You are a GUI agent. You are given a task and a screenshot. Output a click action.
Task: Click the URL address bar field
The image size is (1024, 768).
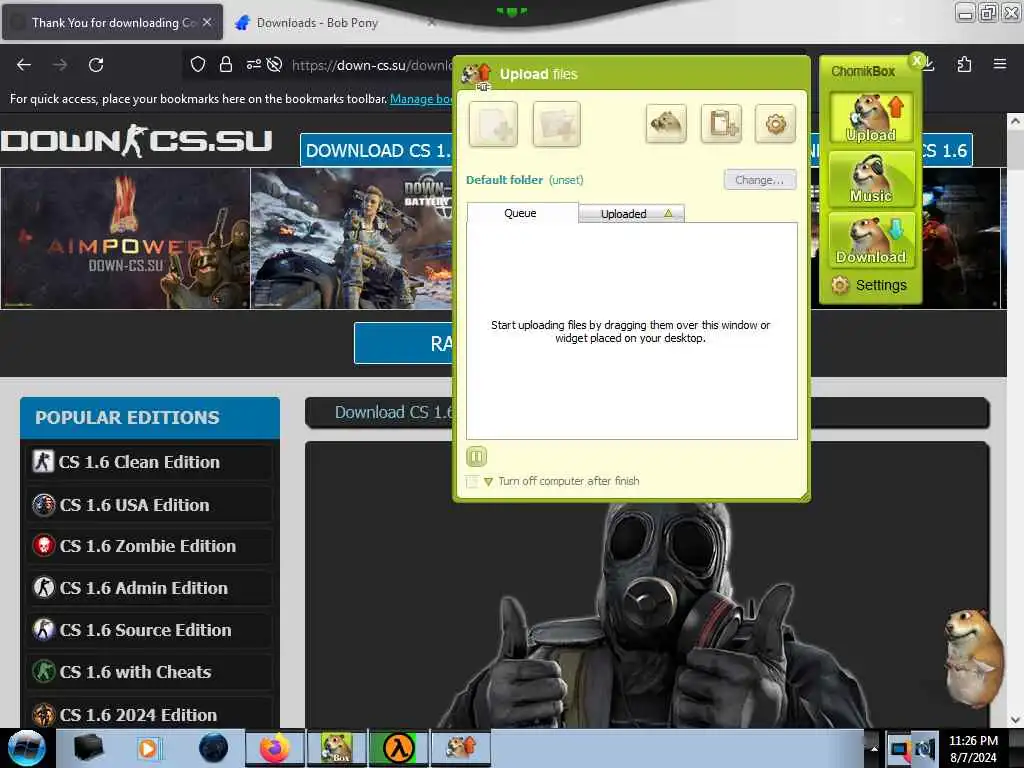pyautogui.click(x=372, y=65)
